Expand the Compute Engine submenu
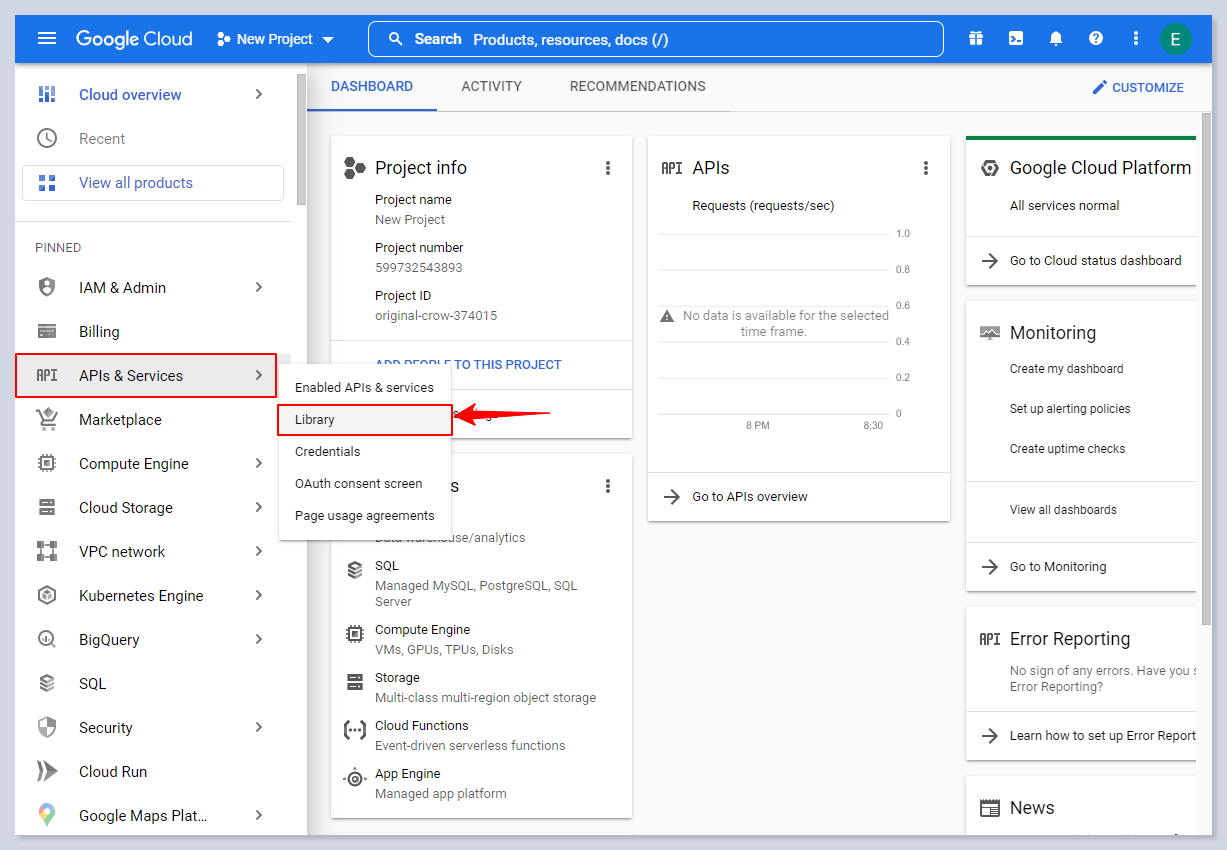This screenshot has height=850, width=1227. point(259,464)
